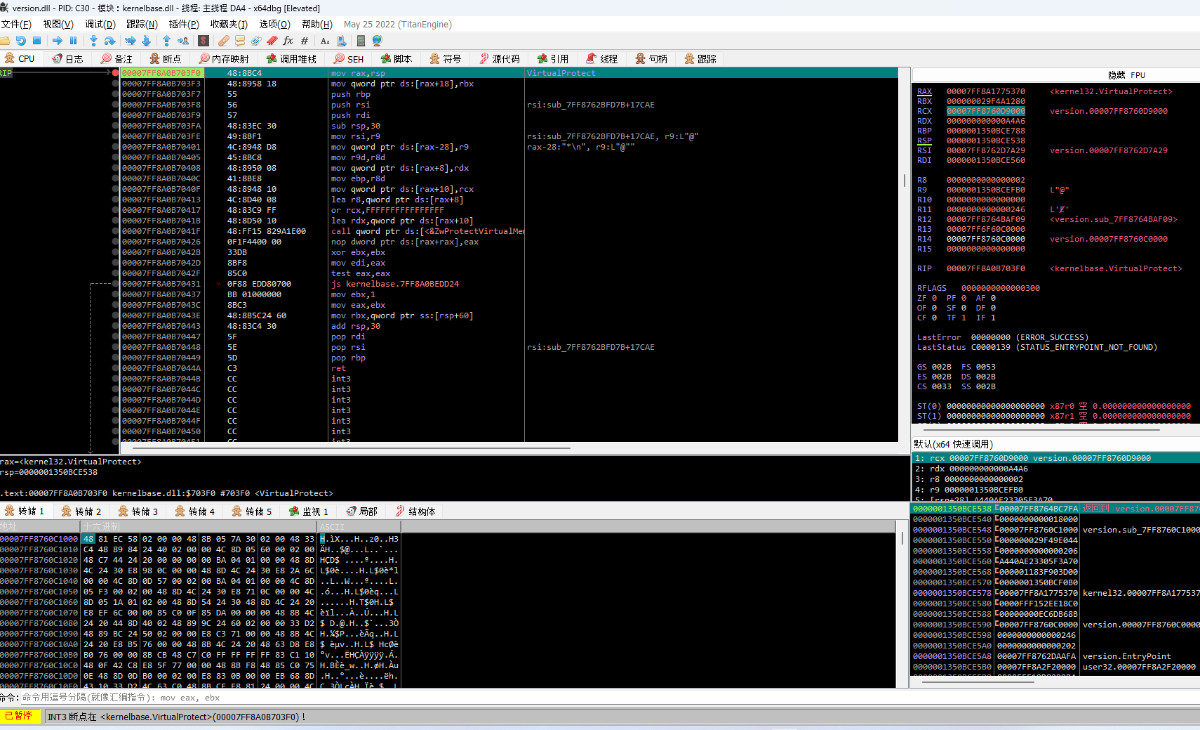
Task: Open the Patches bandage icon
Action: 223,41
